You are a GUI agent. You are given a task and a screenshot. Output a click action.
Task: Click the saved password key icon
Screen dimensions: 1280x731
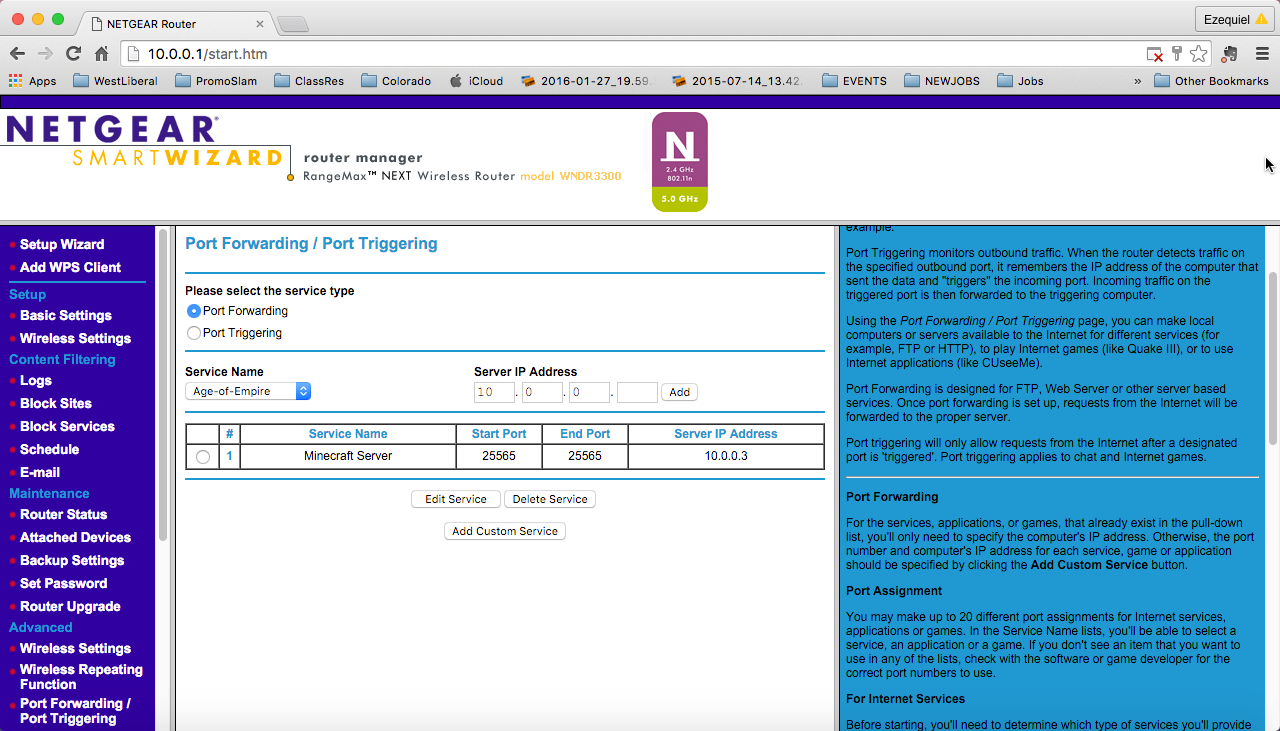(x=1177, y=54)
